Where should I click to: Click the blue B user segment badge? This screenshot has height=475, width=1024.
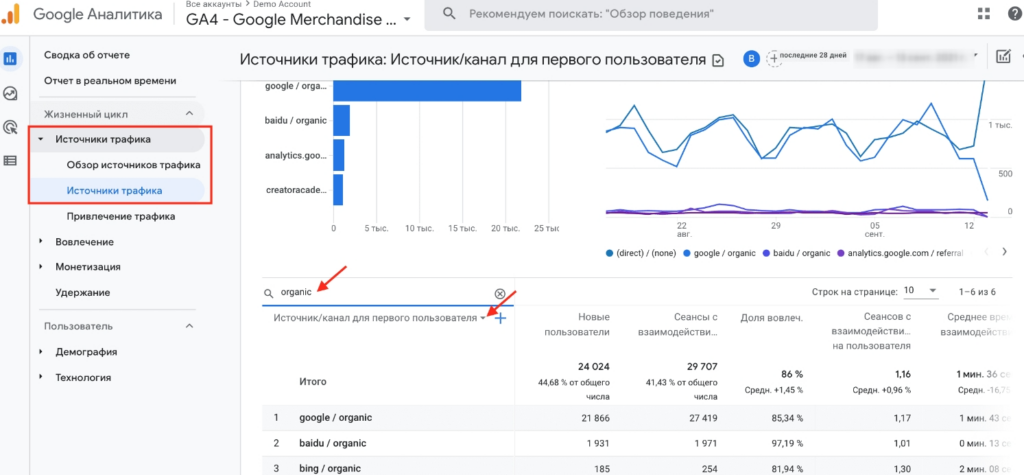tap(751, 58)
